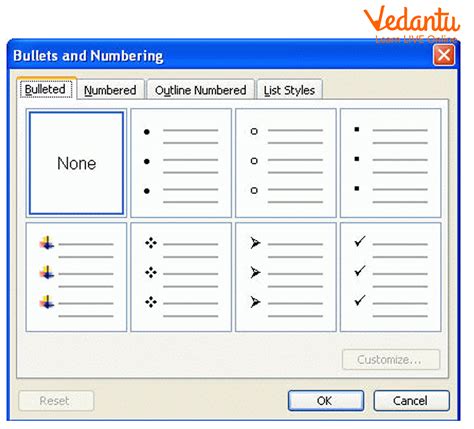Select the colorful picture bullet style
Viewport: 474px width, 429px height.
pos(76,277)
